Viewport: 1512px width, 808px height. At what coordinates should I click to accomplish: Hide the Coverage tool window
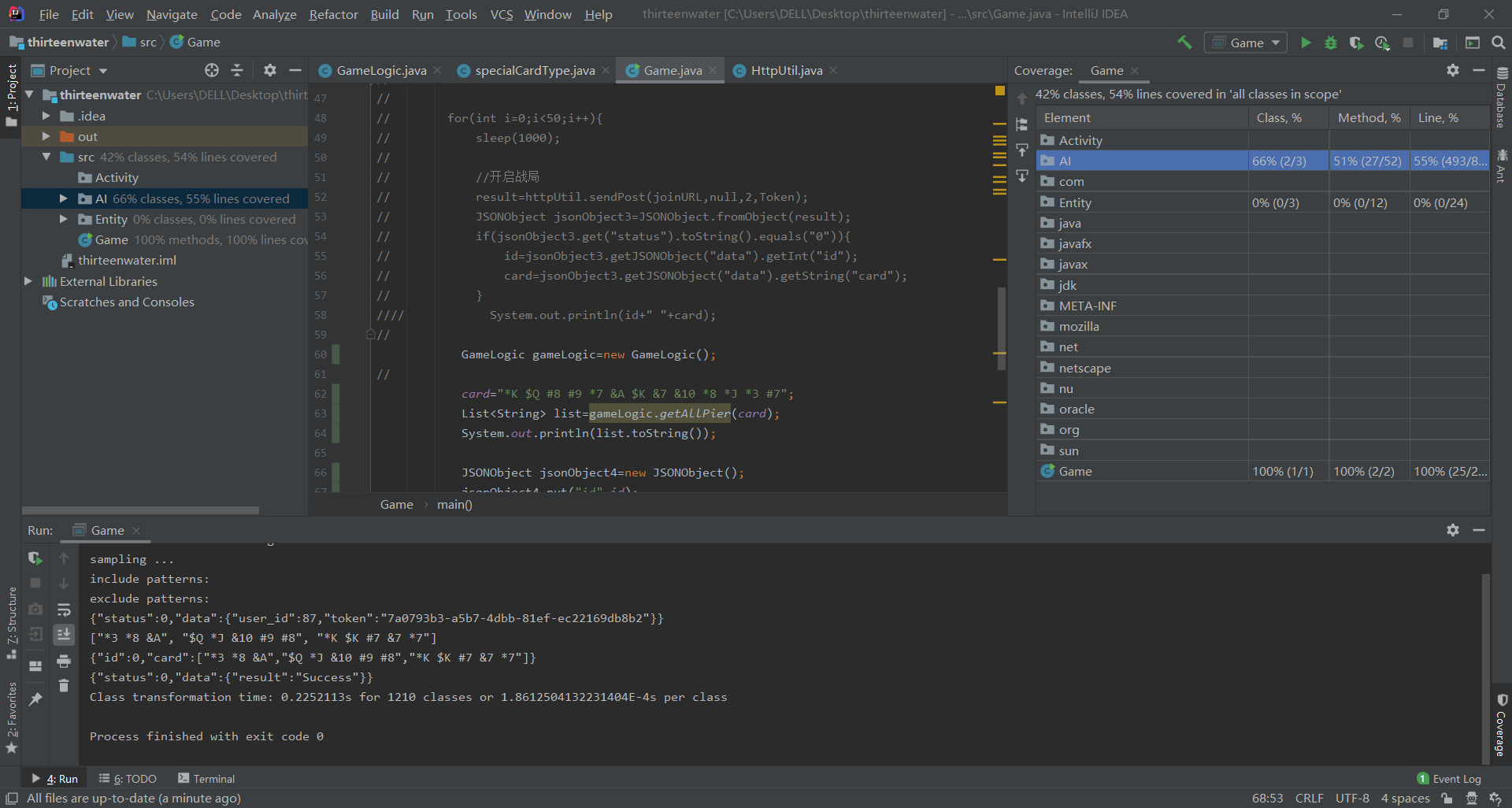click(1479, 70)
